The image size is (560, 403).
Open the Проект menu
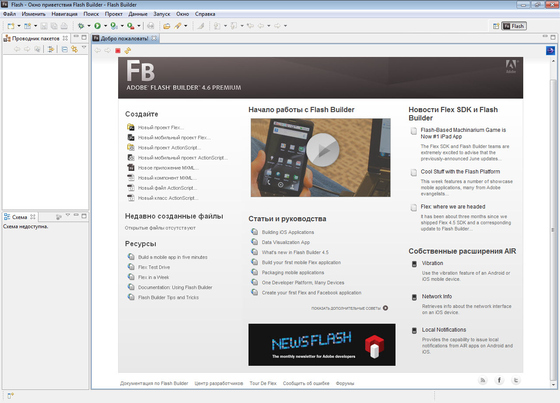click(114, 14)
